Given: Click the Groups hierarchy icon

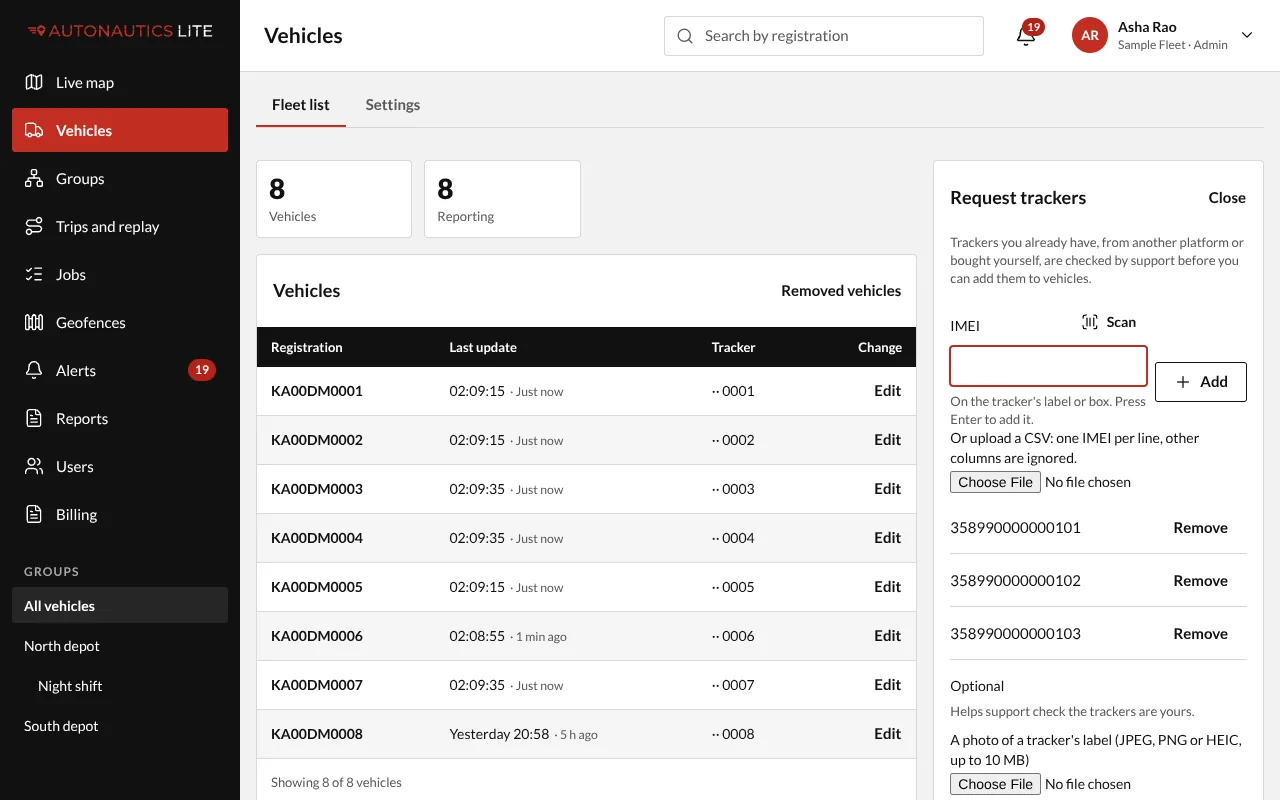Looking at the screenshot, I should pos(34,178).
